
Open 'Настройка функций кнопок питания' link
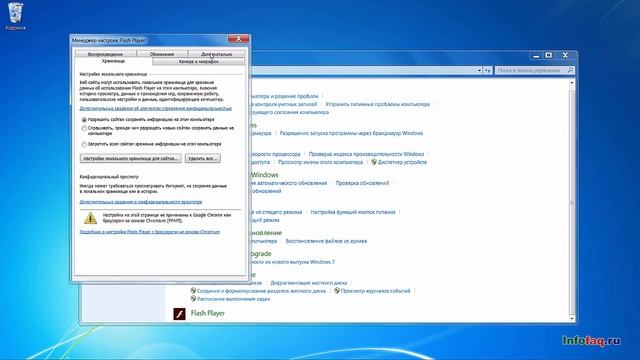[353, 212]
